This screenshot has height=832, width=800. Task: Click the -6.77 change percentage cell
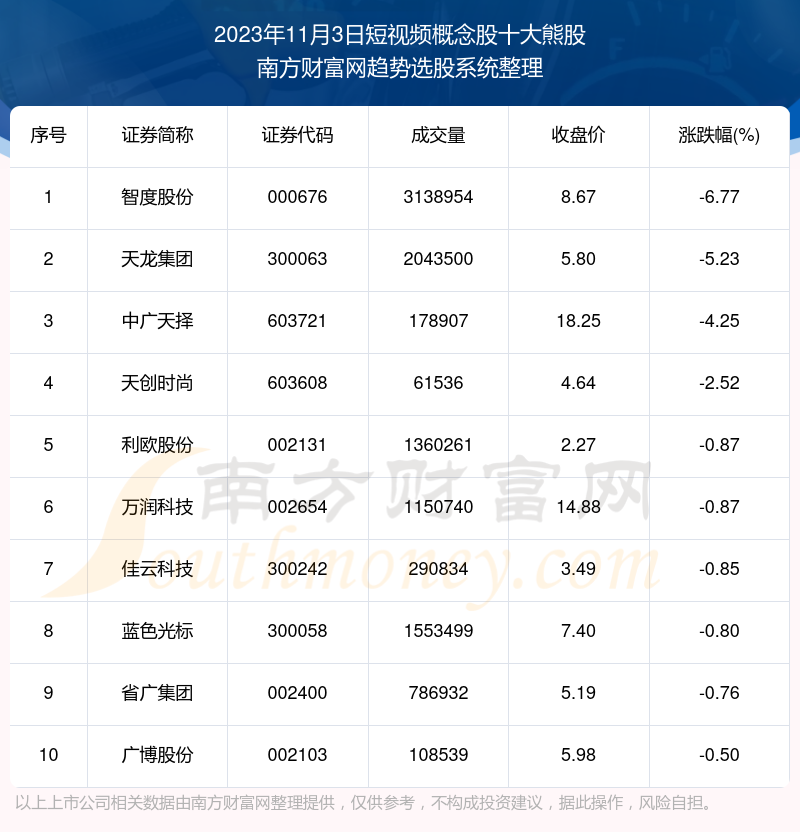(719, 197)
